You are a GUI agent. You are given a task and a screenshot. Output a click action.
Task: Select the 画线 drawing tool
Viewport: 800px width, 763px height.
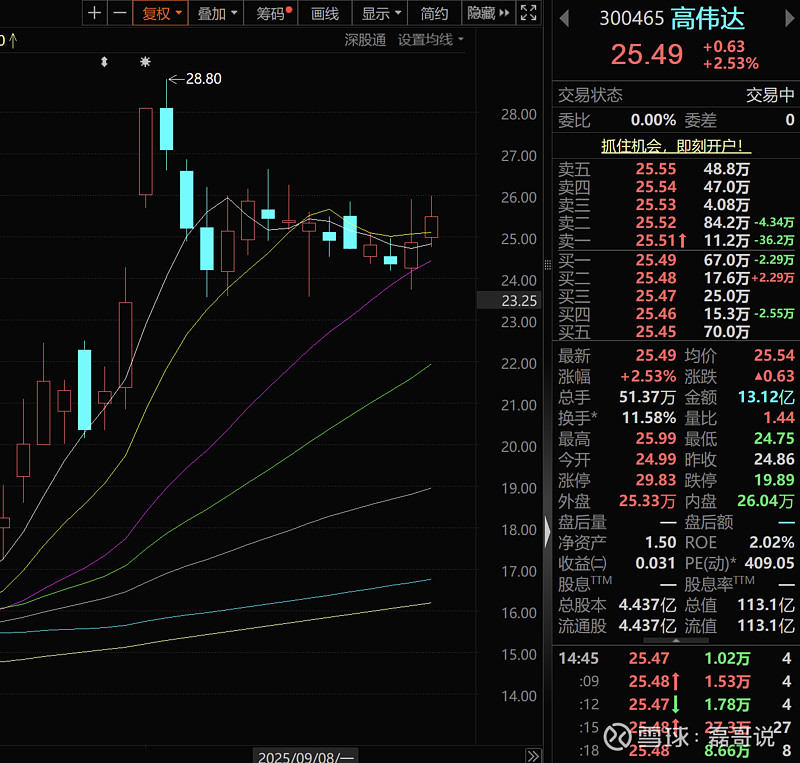[x=325, y=13]
